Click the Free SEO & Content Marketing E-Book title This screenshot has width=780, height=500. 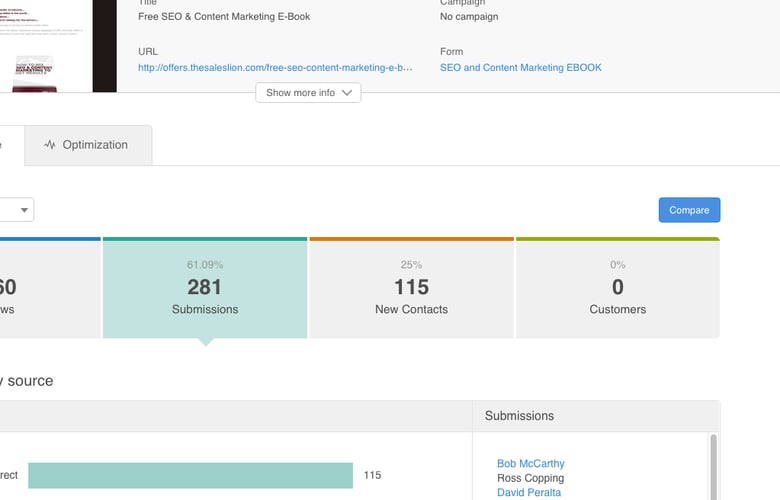(224, 16)
